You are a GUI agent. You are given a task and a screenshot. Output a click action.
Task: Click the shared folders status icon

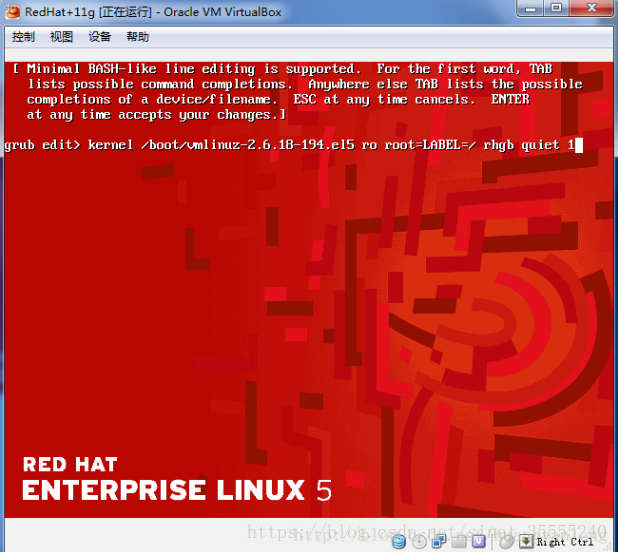459,542
